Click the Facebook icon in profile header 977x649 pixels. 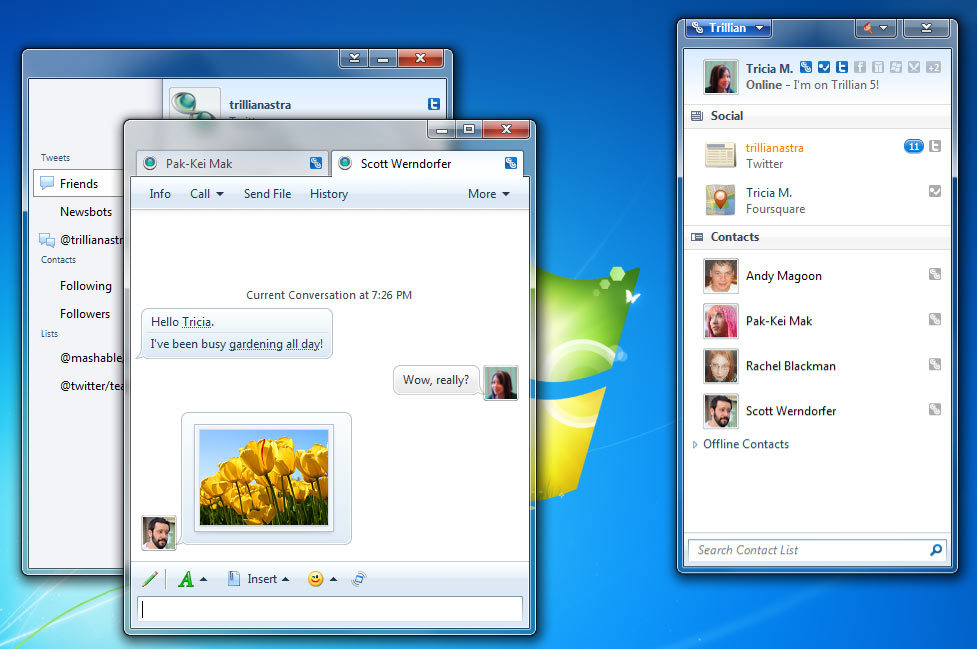coord(860,68)
